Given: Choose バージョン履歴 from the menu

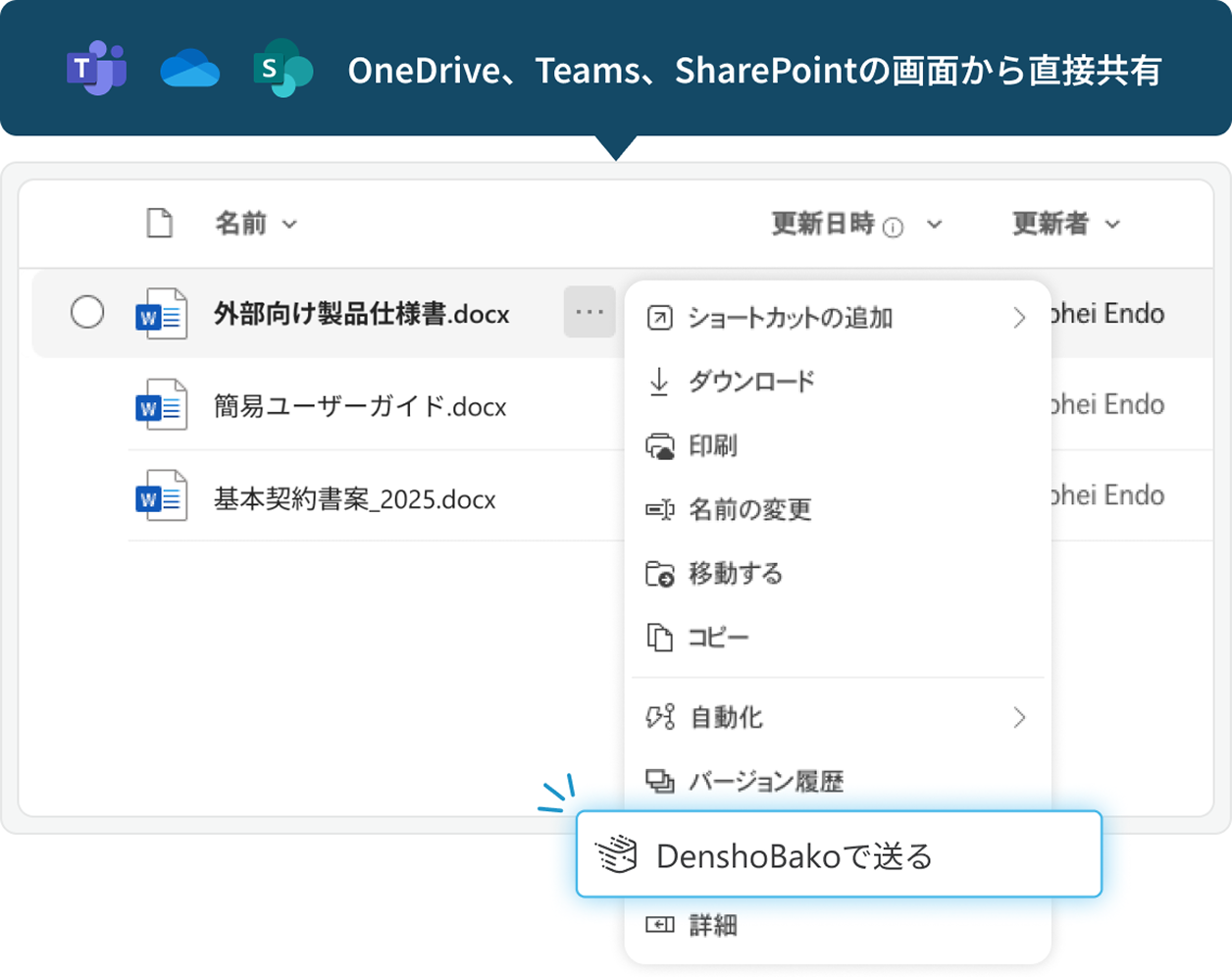Looking at the screenshot, I should pos(765,782).
